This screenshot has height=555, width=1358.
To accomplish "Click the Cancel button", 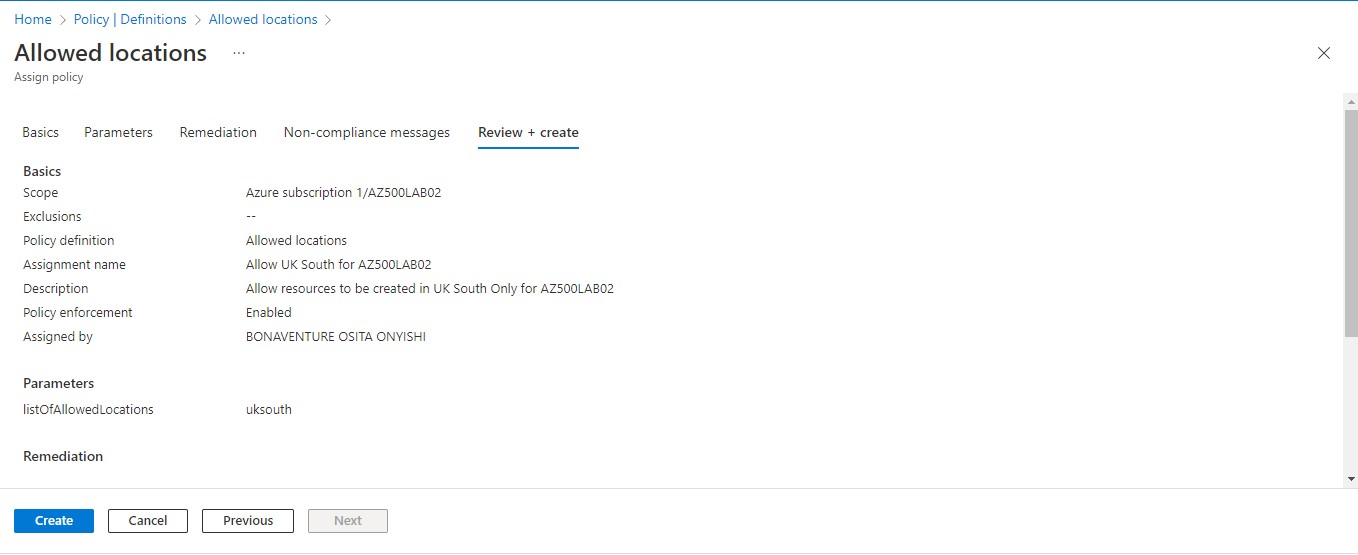I will [x=148, y=521].
